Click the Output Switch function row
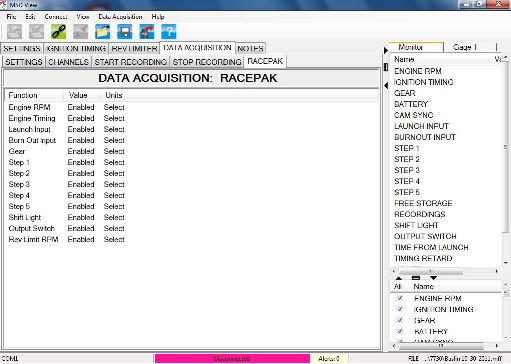This screenshot has height=364, width=511. pyautogui.click(x=32, y=228)
